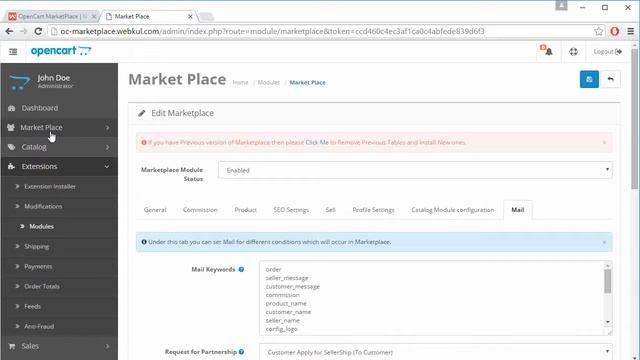640x360 pixels.
Task: Click the Market Place users icon
Action: coord(11,128)
